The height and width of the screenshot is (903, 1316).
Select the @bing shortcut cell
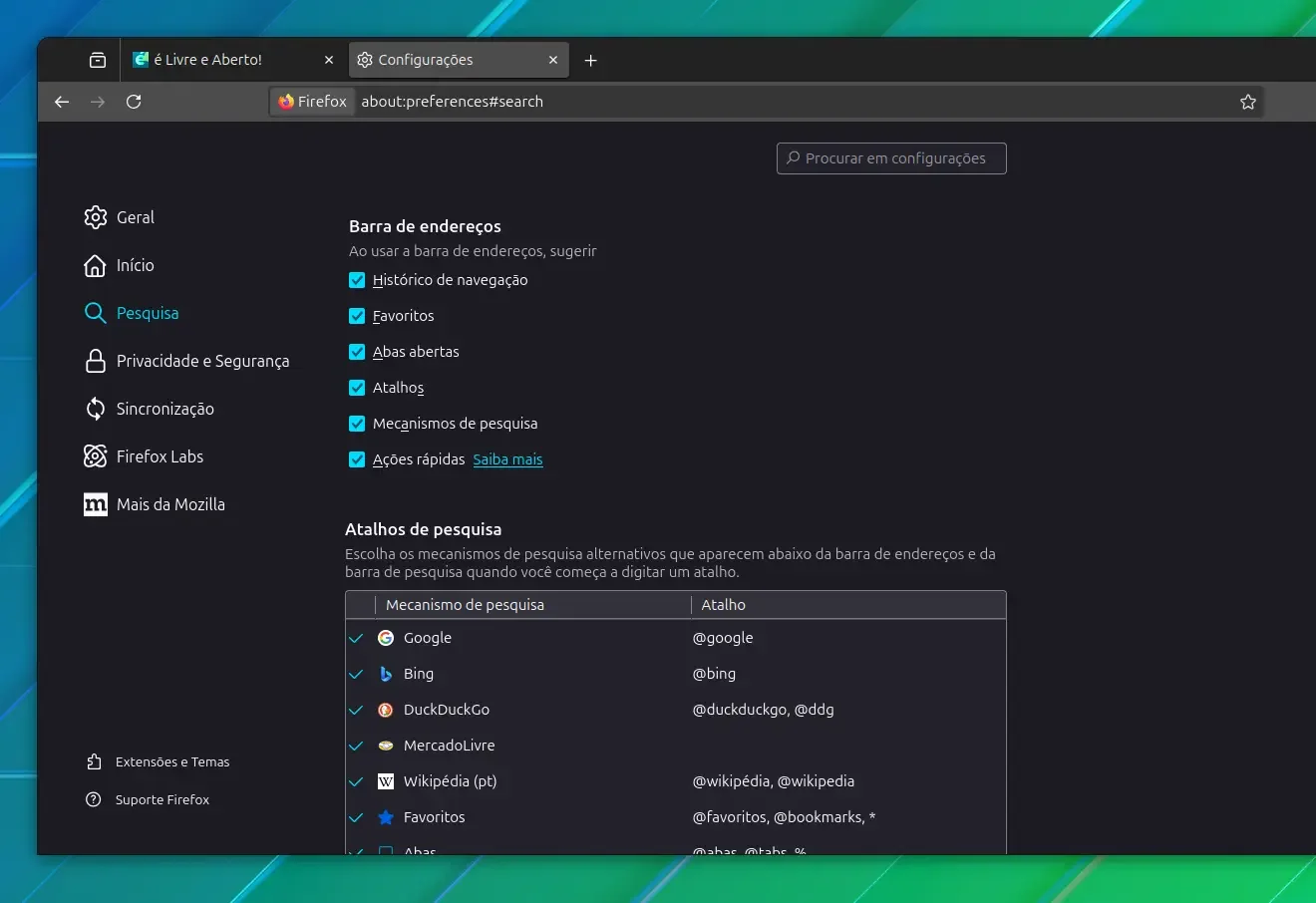pos(714,674)
